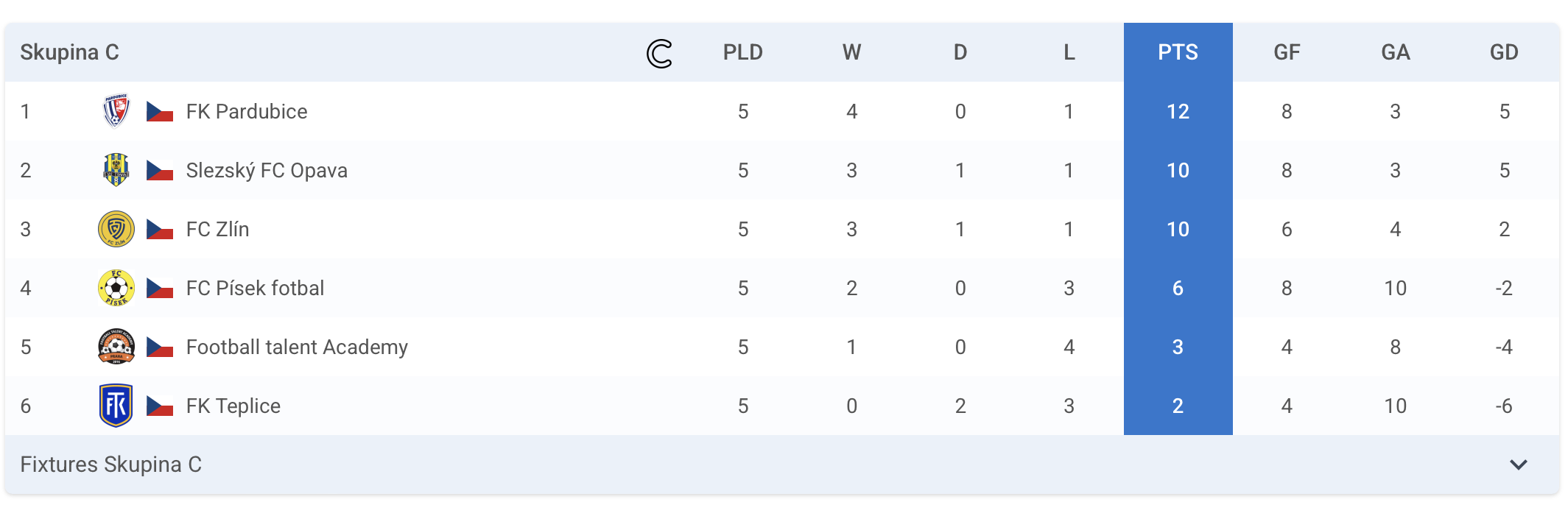1568x516 pixels.
Task: Click the Czech flag beside FK Pardubice
Action: click(160, 112)
